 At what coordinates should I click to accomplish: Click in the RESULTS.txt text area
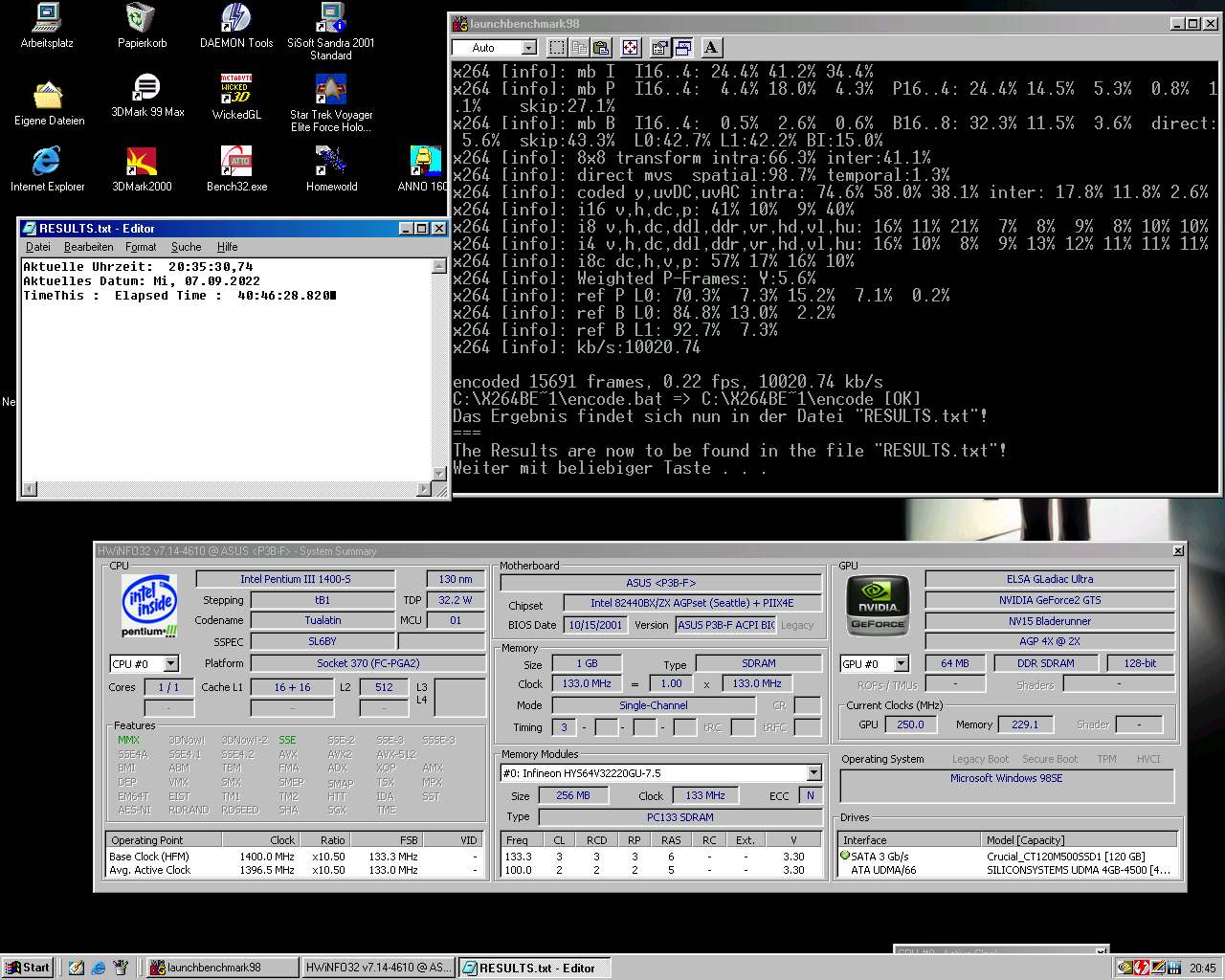coord(226,369)
